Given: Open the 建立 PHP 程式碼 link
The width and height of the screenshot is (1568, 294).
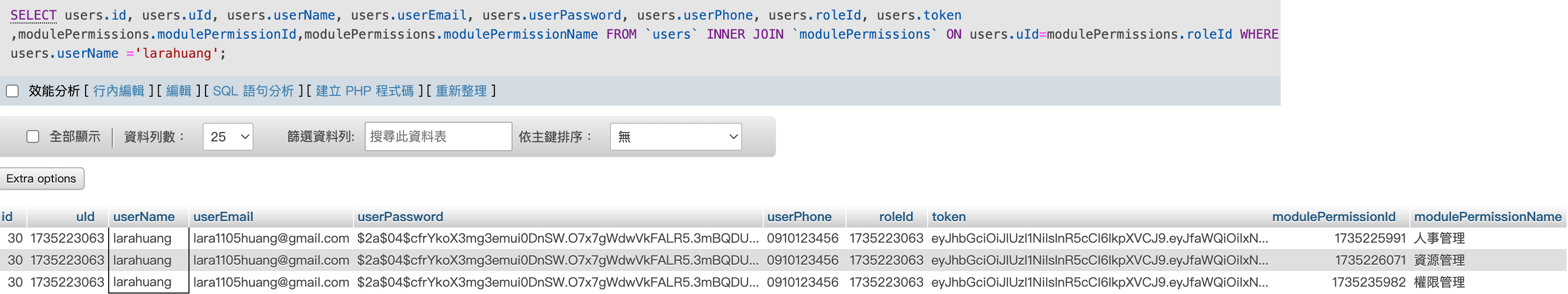Looking at the screenshot, I should point(364,91).
